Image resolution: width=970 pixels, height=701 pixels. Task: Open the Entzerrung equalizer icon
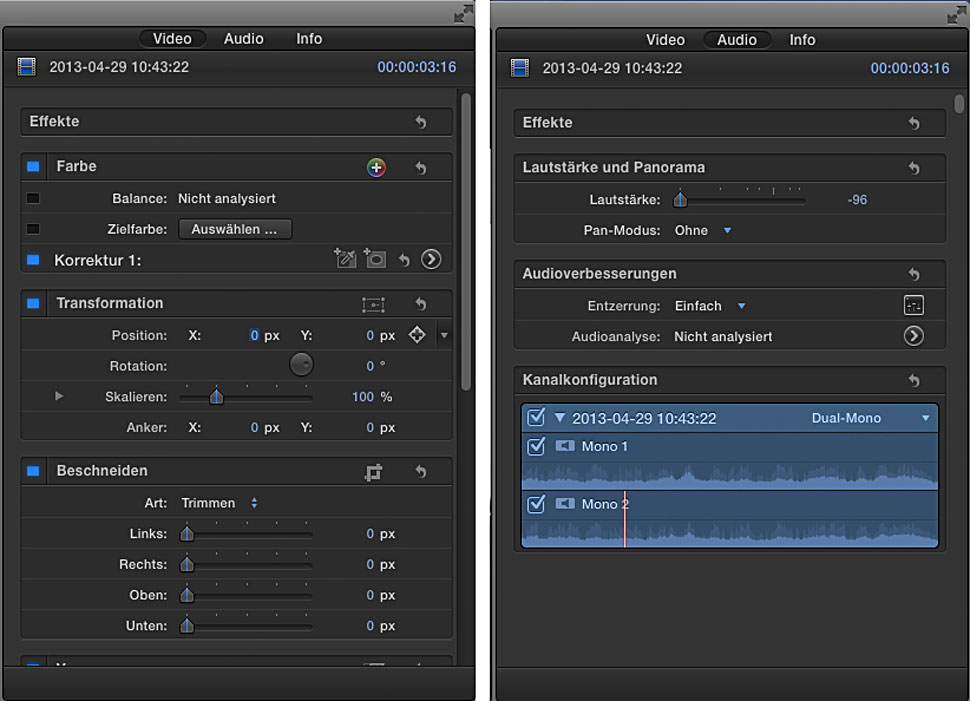click(913, 306)
